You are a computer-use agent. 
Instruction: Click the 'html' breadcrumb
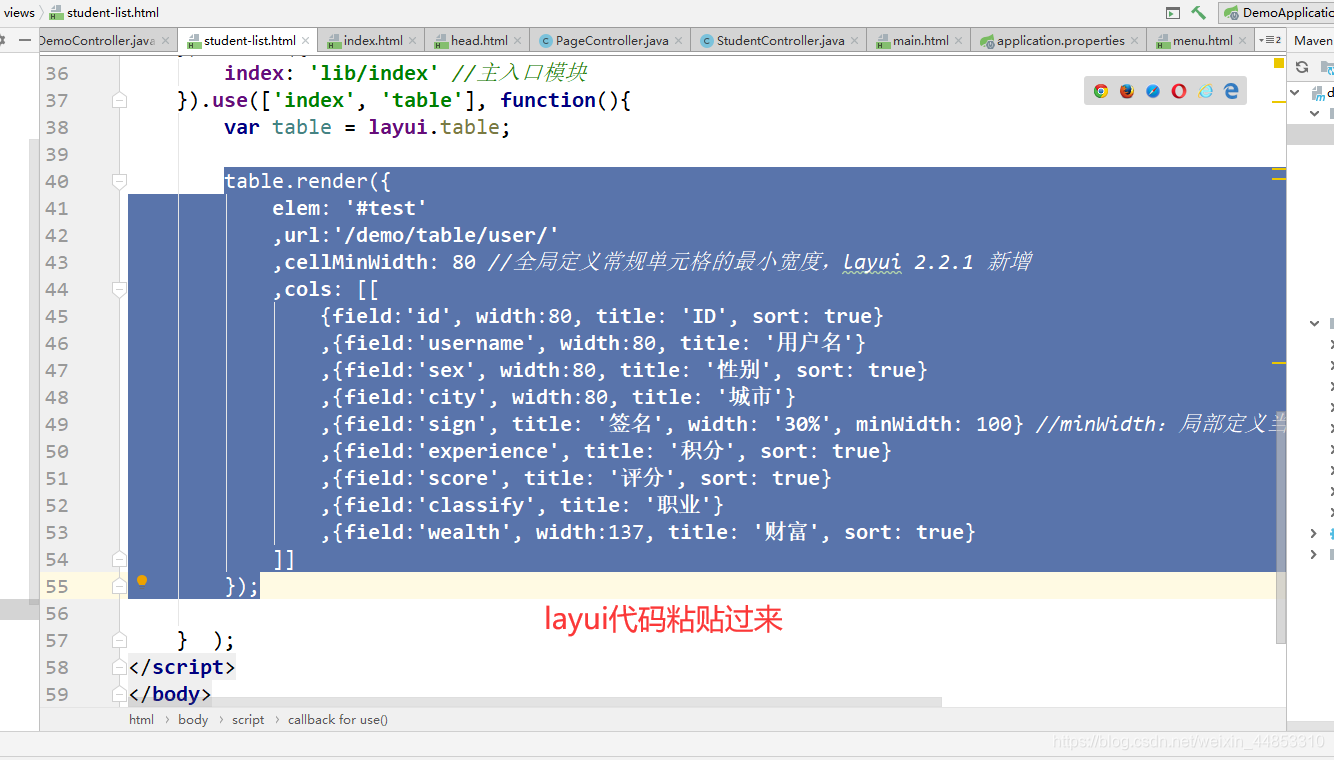pyautogui.click(x=141, y=719)
